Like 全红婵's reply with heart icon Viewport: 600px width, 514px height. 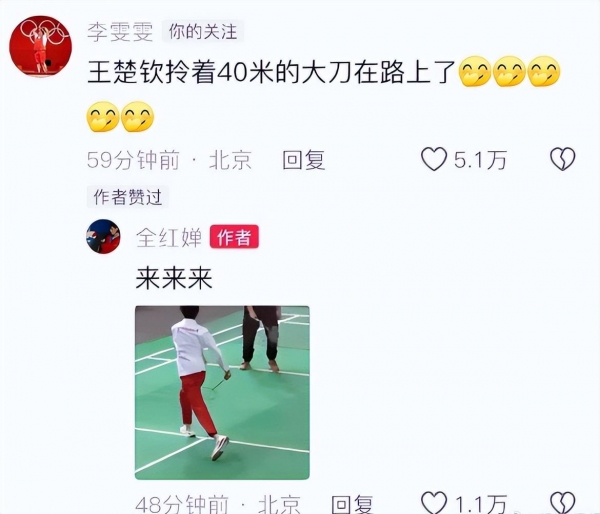(x=434, y=503)
